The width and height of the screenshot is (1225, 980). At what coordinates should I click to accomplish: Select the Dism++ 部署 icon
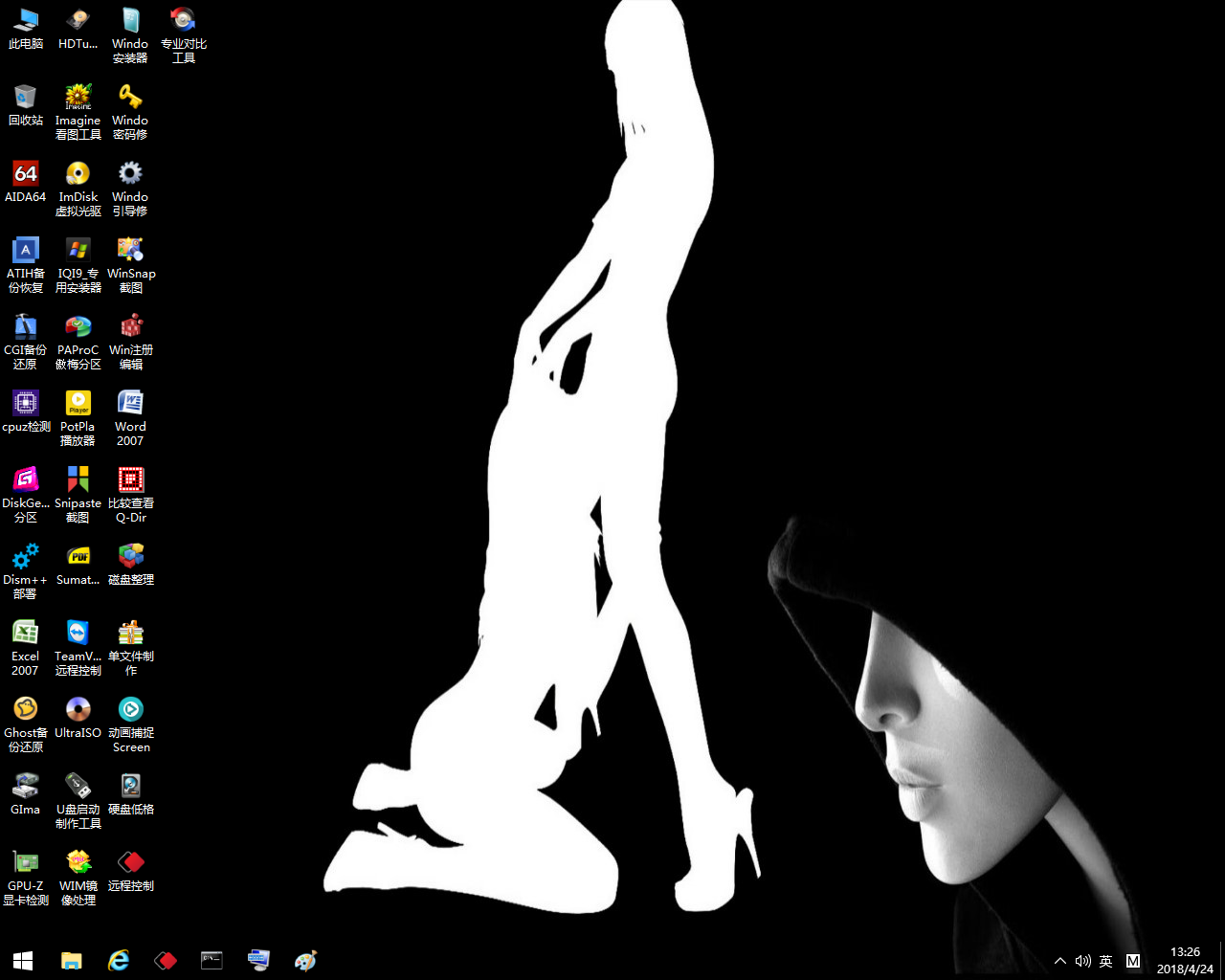(26, 571)
